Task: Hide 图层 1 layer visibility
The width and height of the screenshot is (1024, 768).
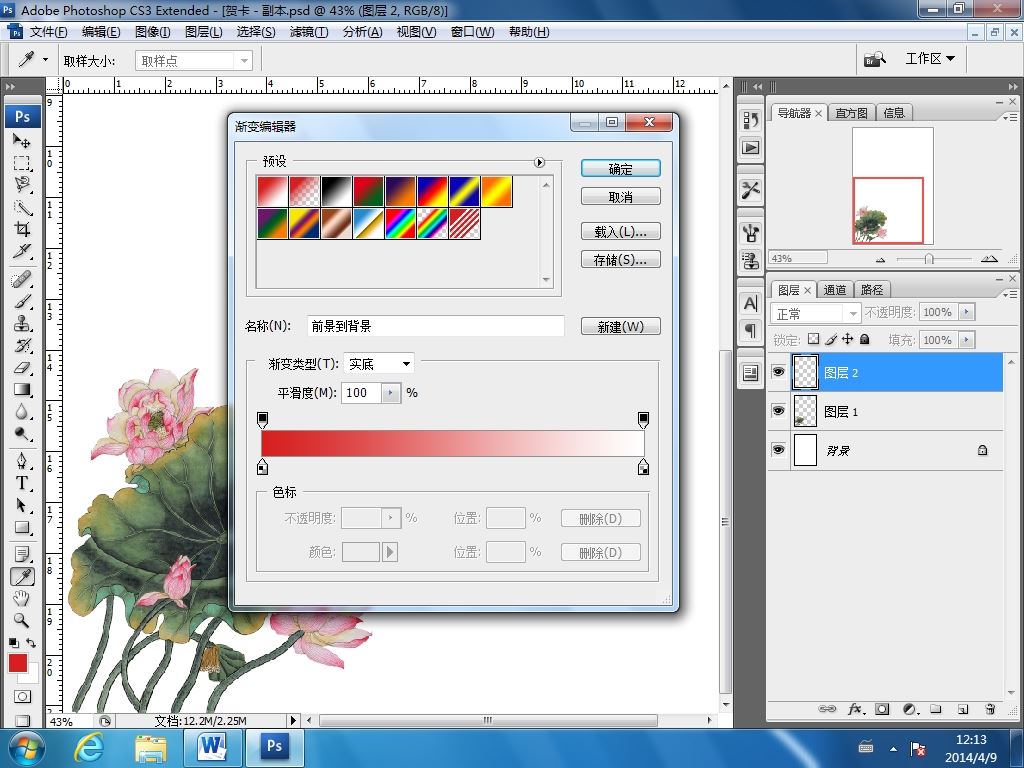Action: [778, 411]
